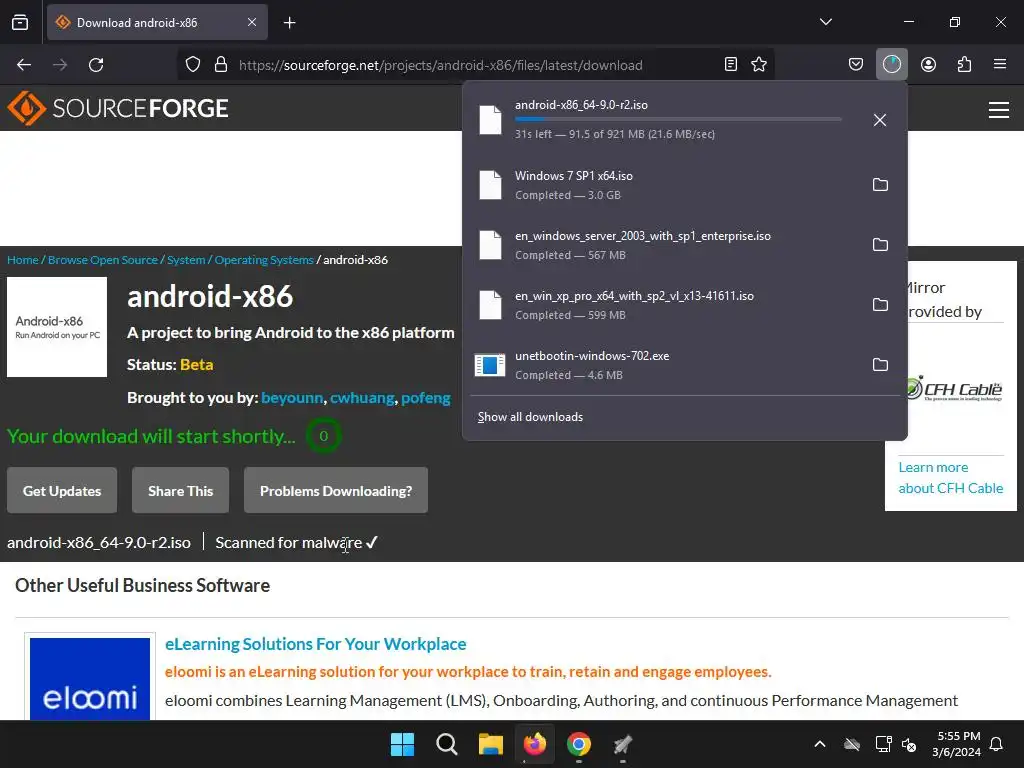Open cwhuang's profile link

point(362,398)
